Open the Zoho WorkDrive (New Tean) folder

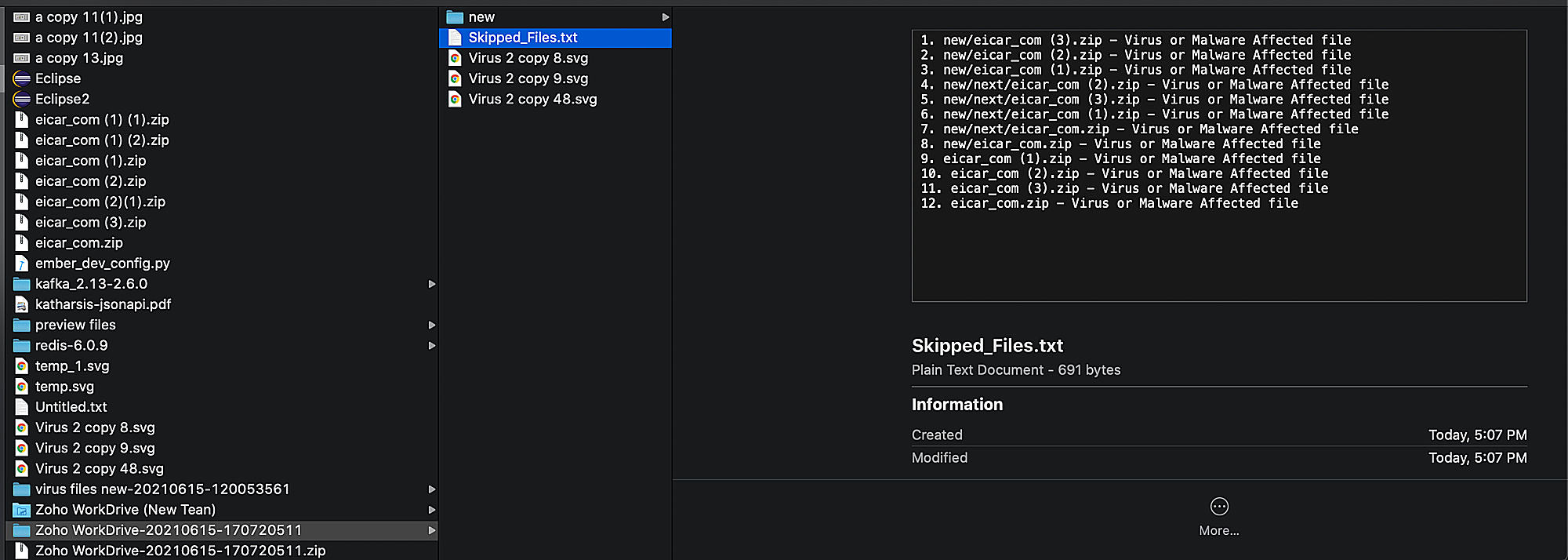tap(125, 510)
